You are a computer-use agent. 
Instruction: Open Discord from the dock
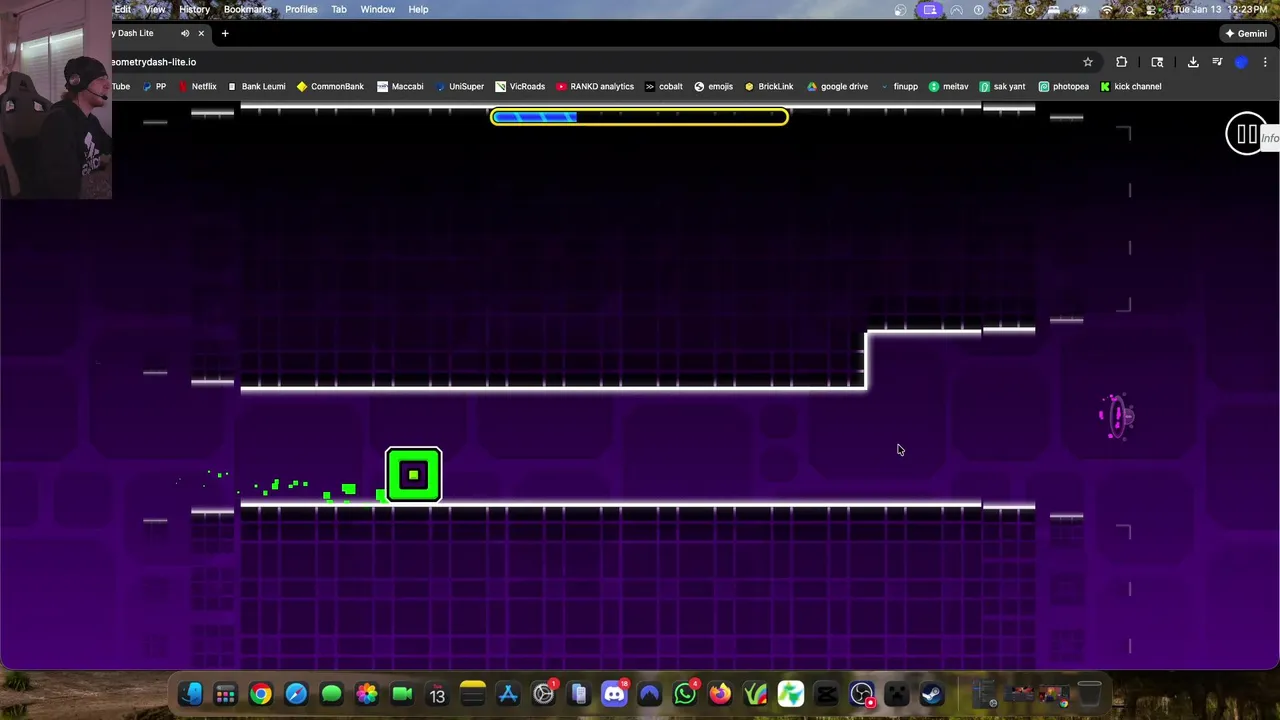click(614, 694)
